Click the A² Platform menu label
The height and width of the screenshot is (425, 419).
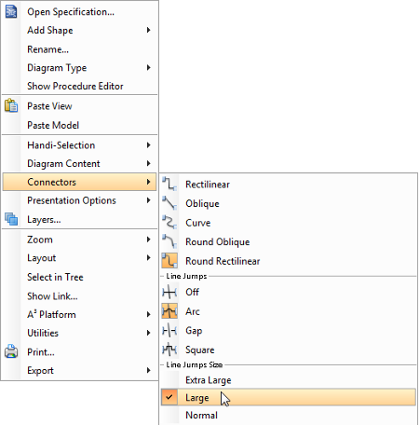pyautogui.click(x=51, y=314)
